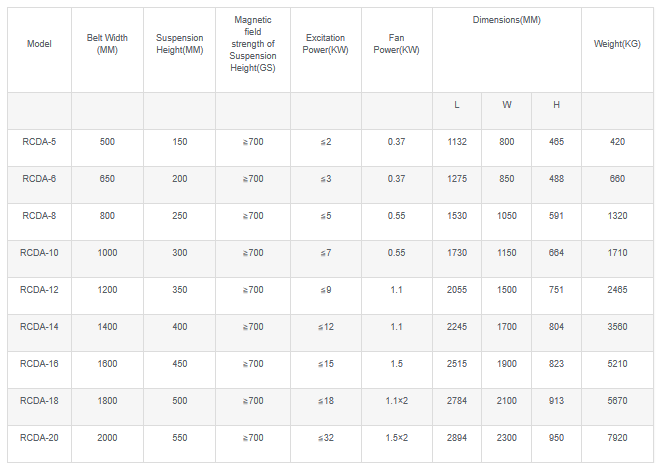Select the 1.1×2 fan power value

tap(397, 401)
